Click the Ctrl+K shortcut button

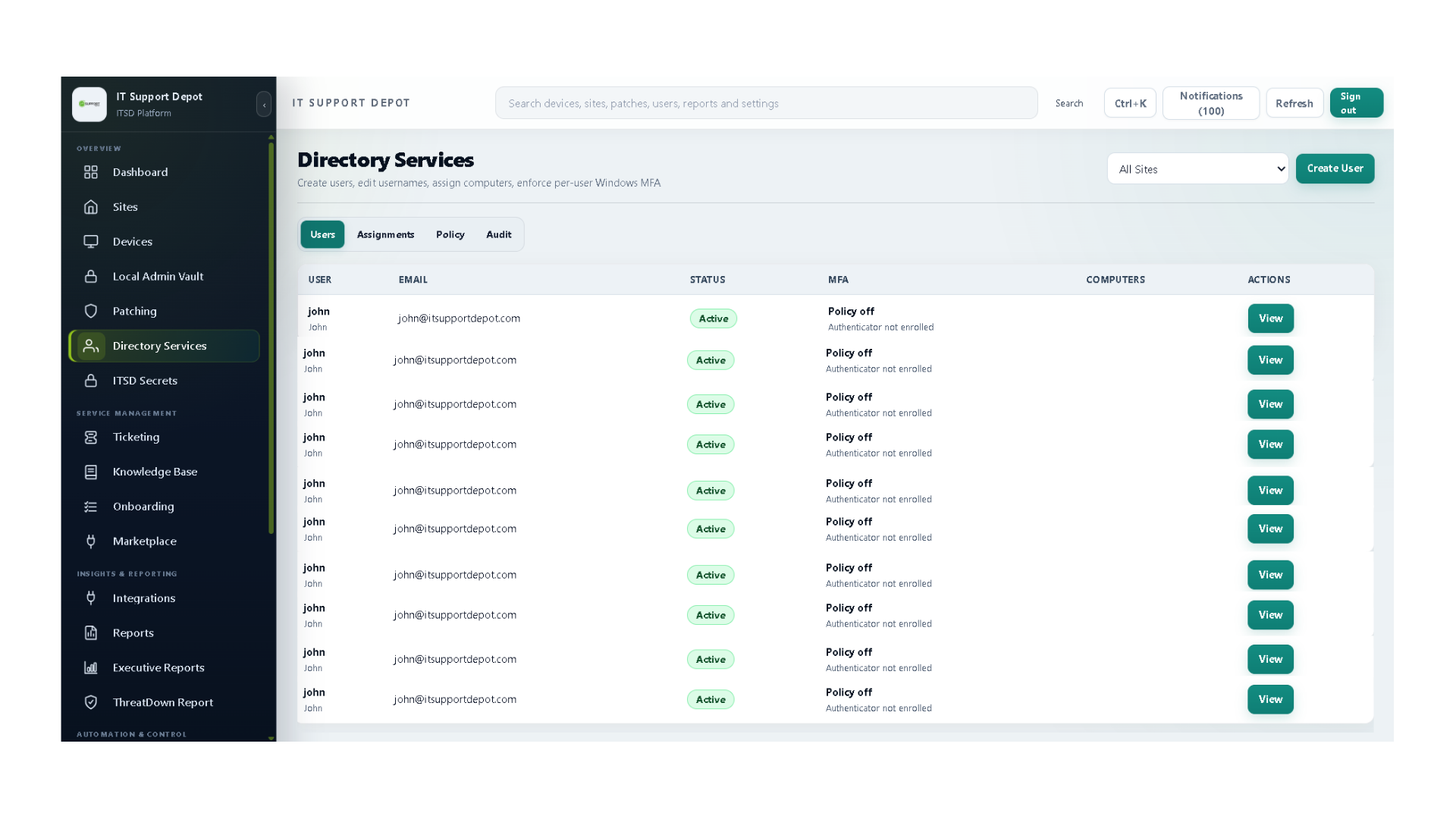1130,104
